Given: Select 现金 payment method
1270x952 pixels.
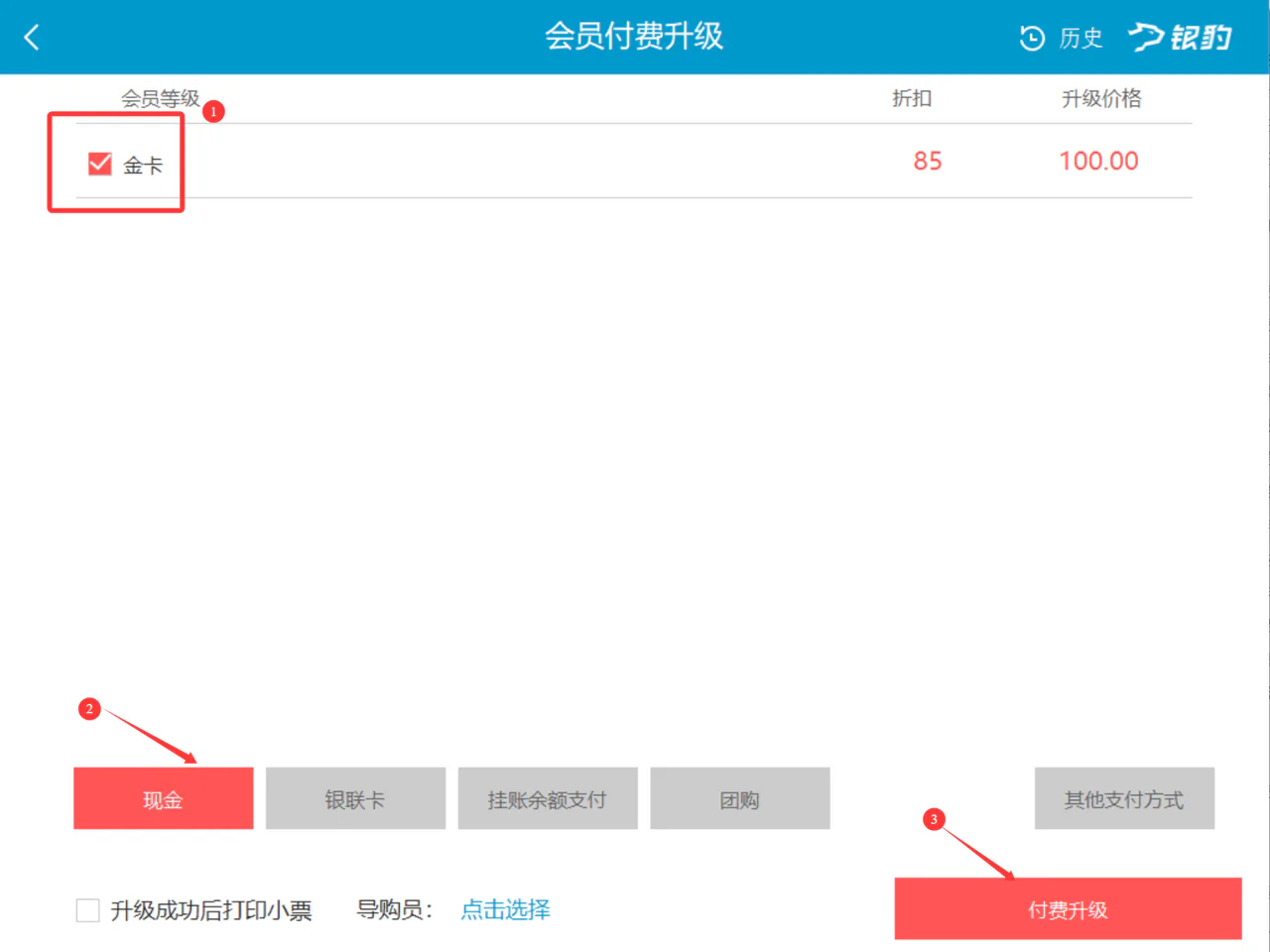Looking at the screenshot, I should [x=164, y=798].
